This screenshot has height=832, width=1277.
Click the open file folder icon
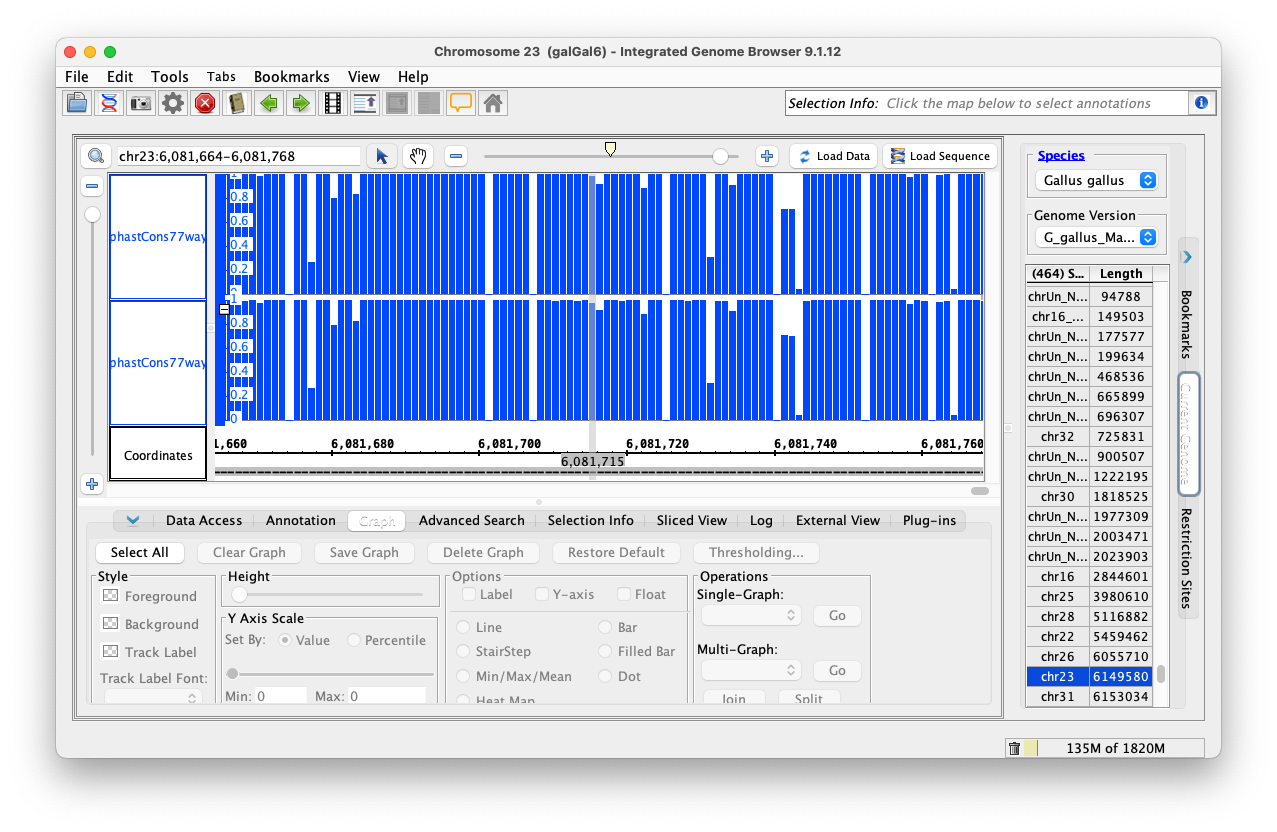pos(77,103)
